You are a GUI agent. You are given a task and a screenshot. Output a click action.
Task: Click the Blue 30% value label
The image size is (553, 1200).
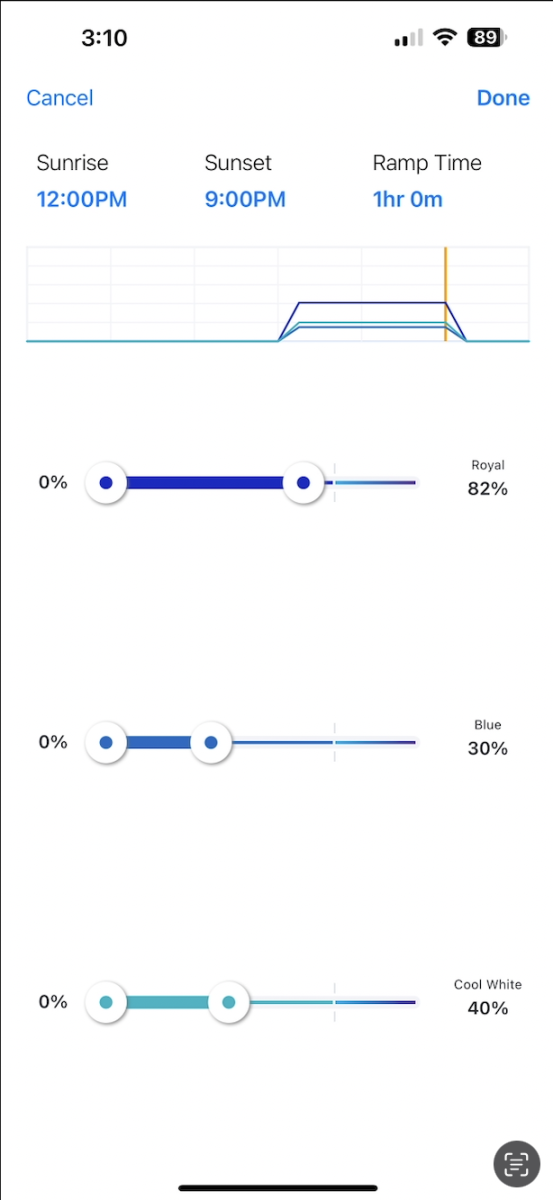(488, 748)
